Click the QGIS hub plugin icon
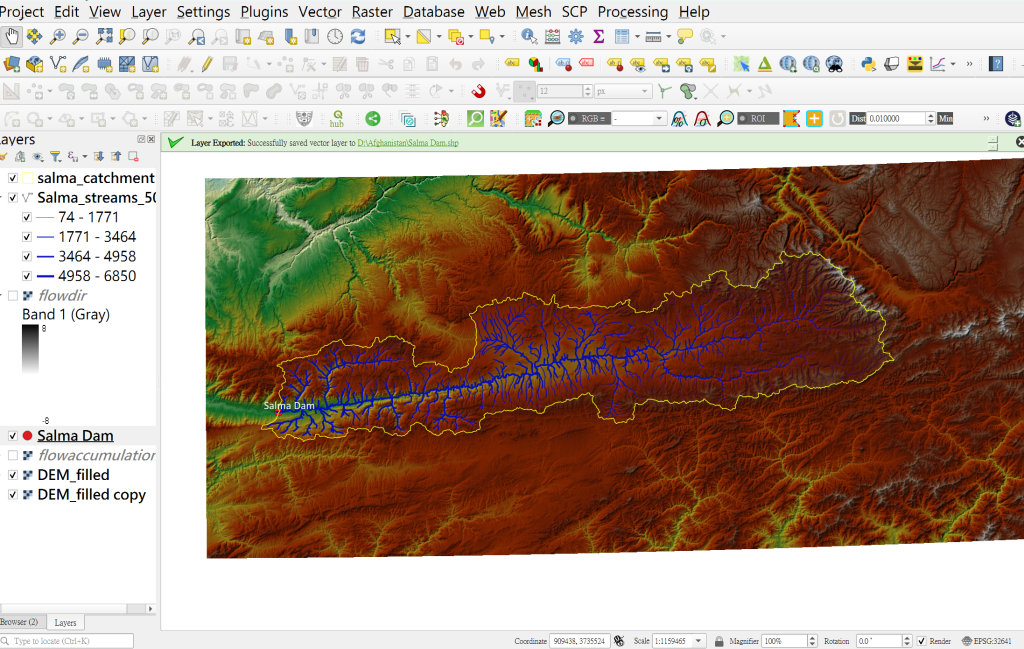 coord(337,119)
